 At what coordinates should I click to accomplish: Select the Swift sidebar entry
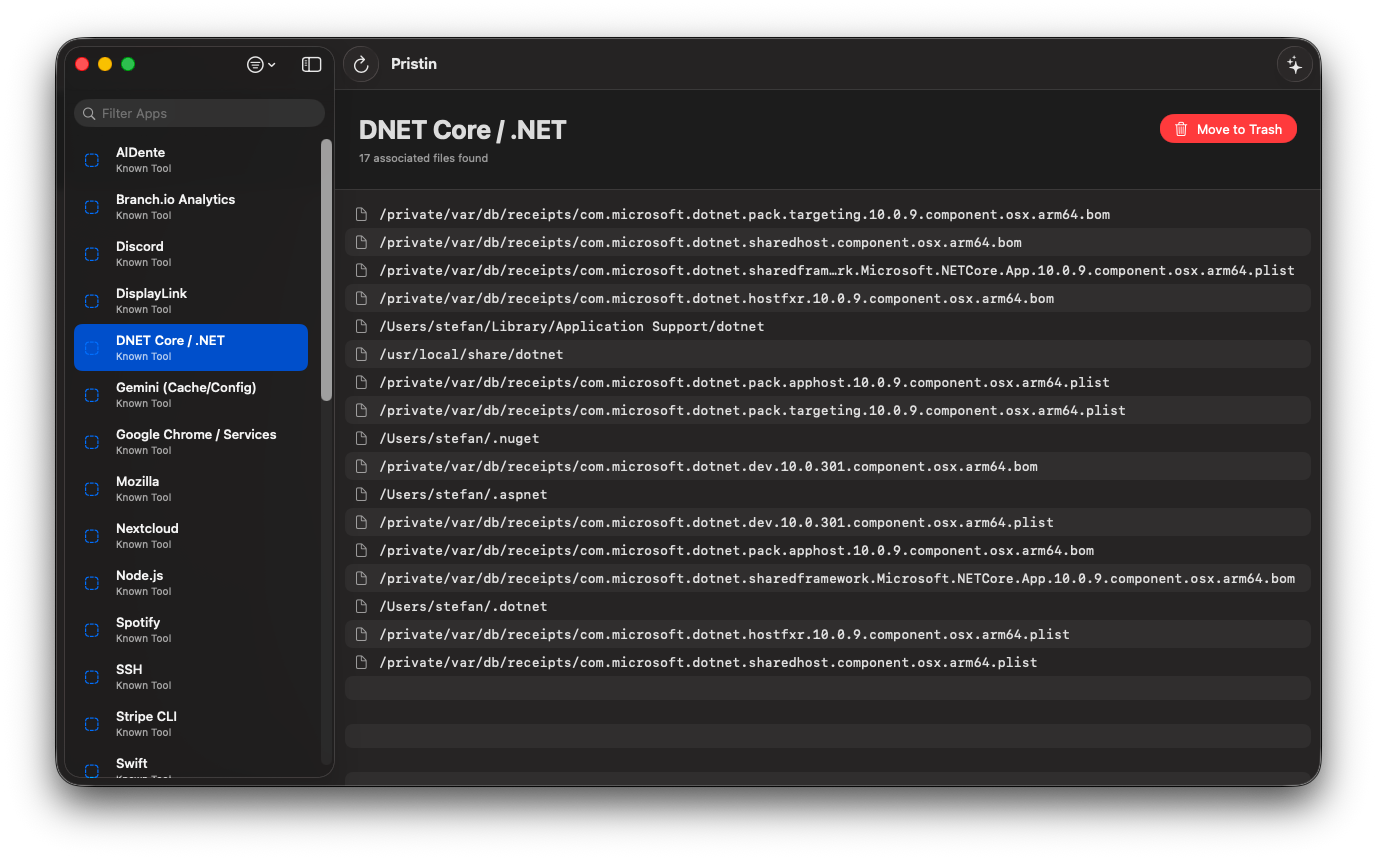(191, 766)
